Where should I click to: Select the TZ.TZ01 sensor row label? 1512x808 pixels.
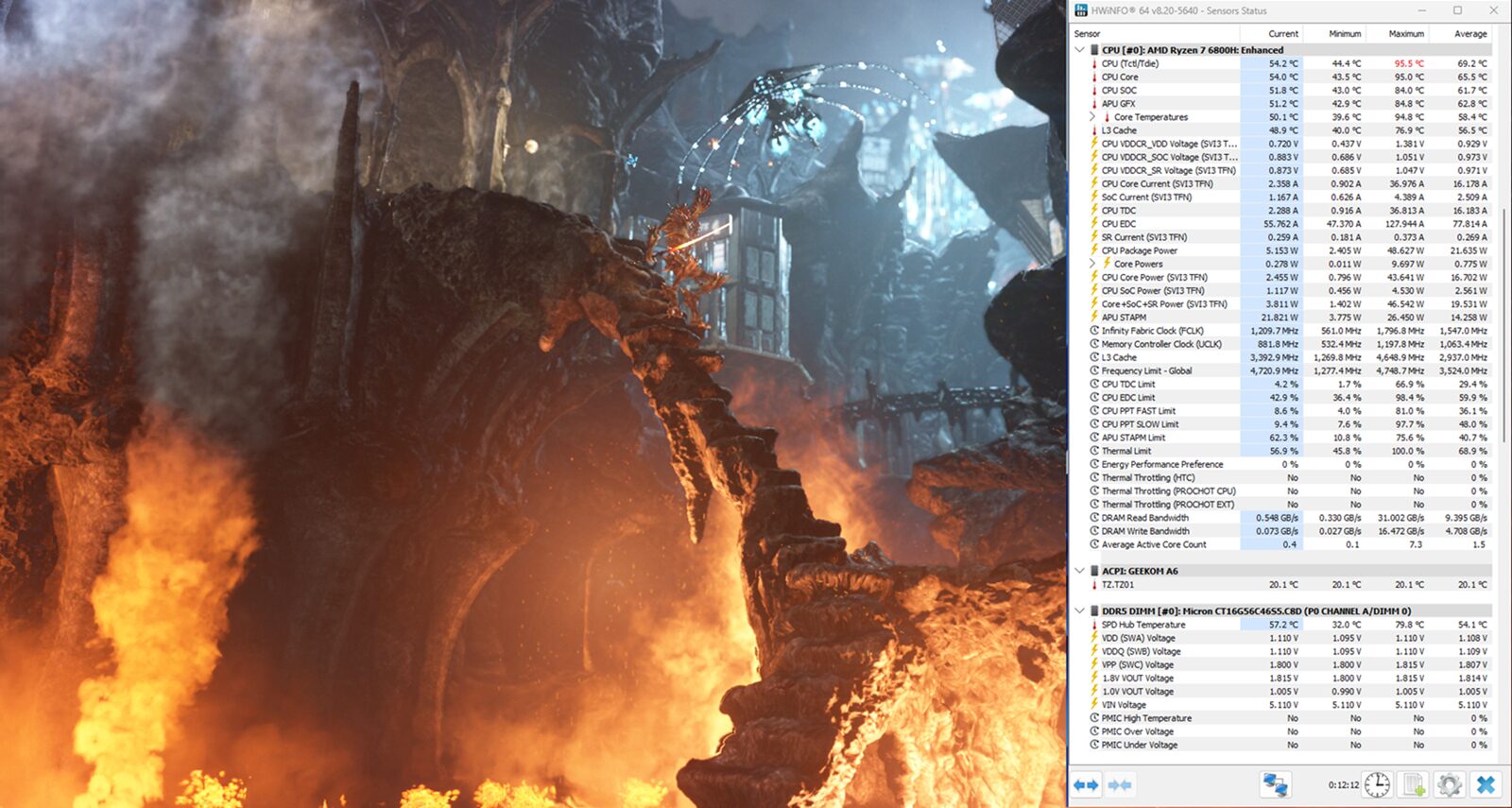1118,585
